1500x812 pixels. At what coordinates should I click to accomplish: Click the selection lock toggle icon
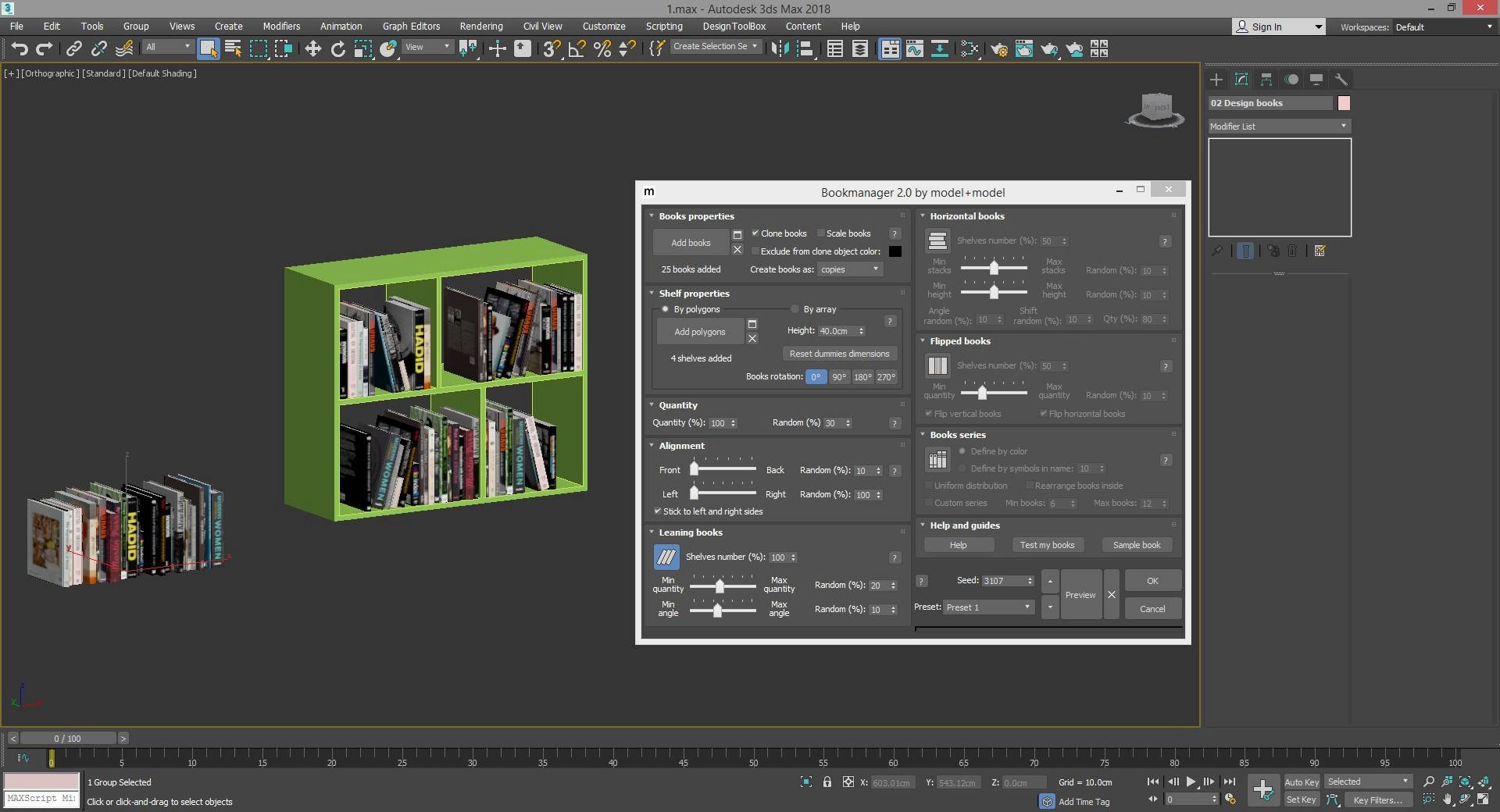point(827,782)
